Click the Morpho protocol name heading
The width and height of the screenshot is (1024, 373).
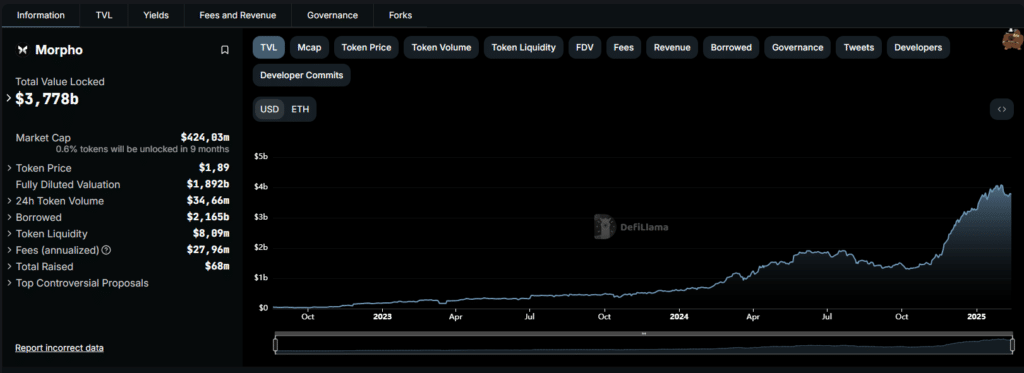pos(59,50)
